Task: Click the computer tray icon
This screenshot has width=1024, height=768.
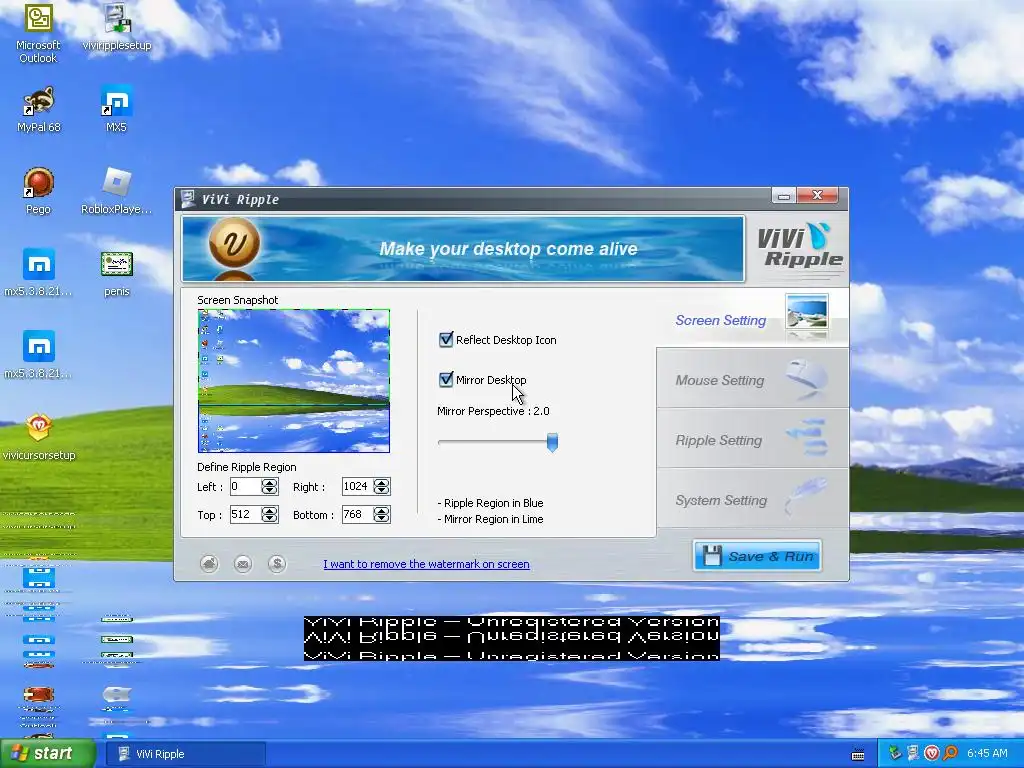Action: [x=913, y=754]
